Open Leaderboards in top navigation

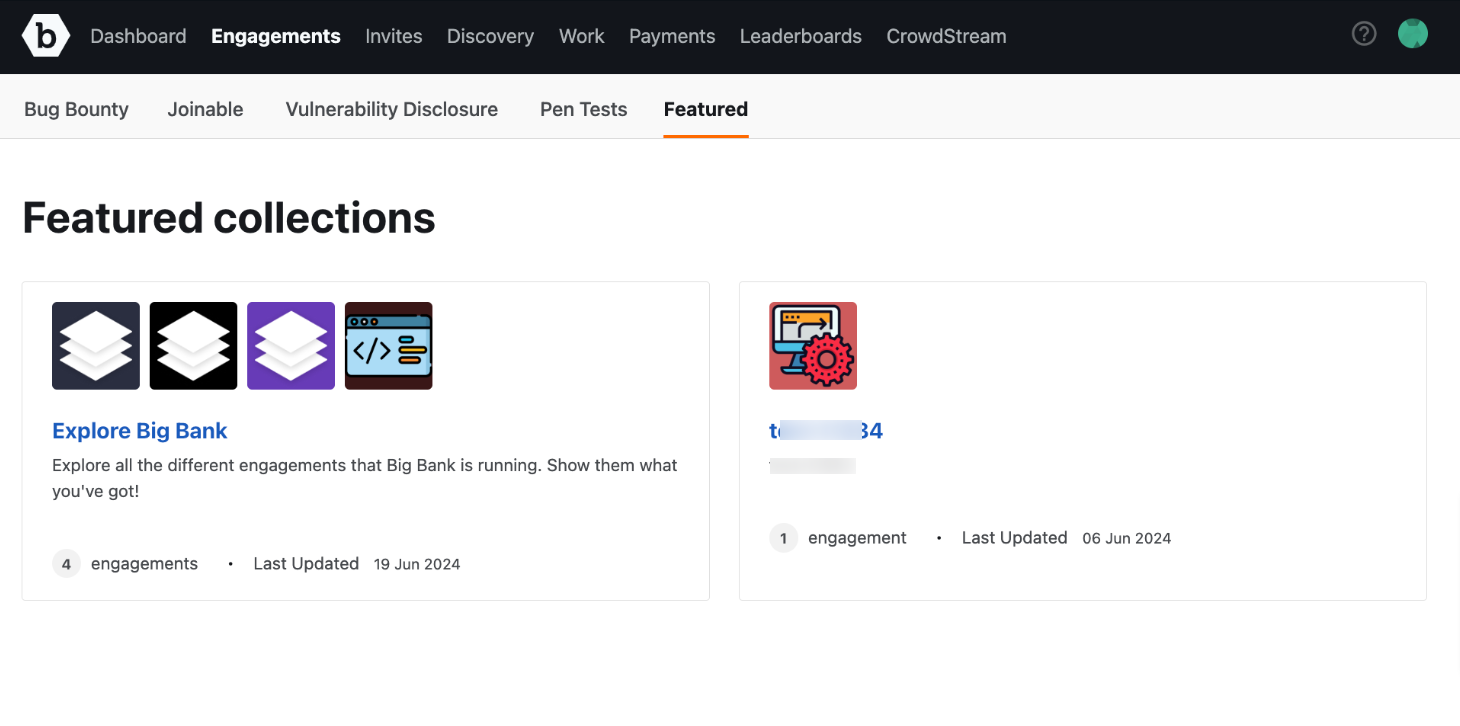click(x=801, y=36)
